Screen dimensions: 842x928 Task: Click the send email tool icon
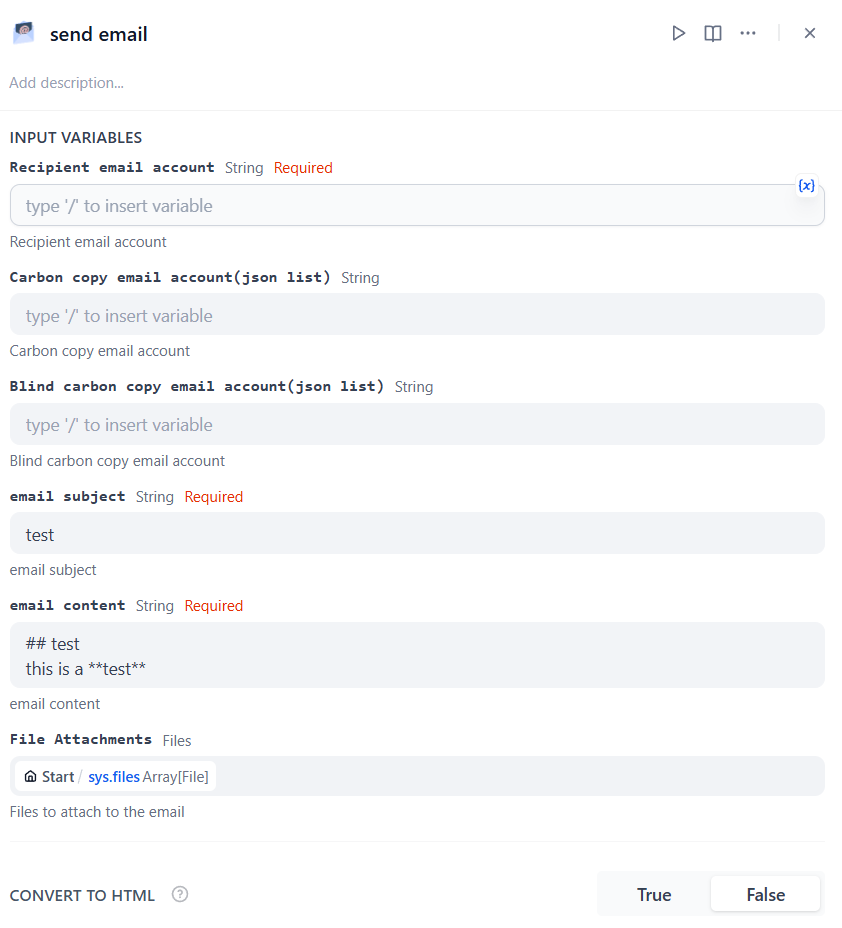24,34
